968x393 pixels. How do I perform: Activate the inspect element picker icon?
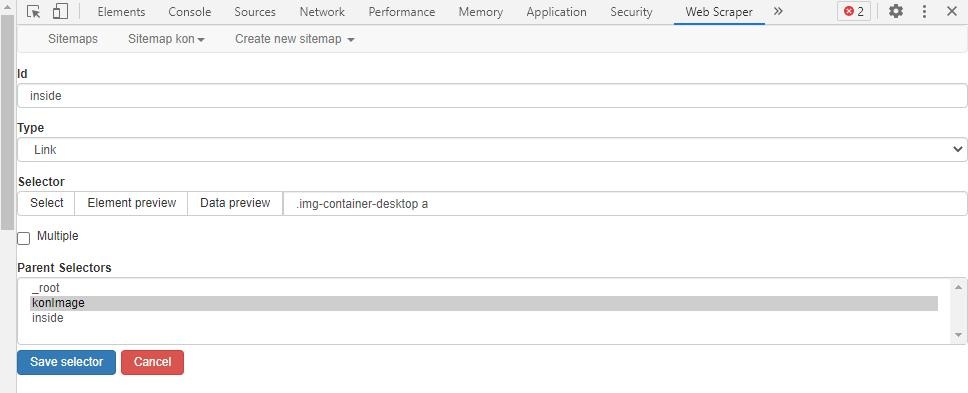pos(33,11)
